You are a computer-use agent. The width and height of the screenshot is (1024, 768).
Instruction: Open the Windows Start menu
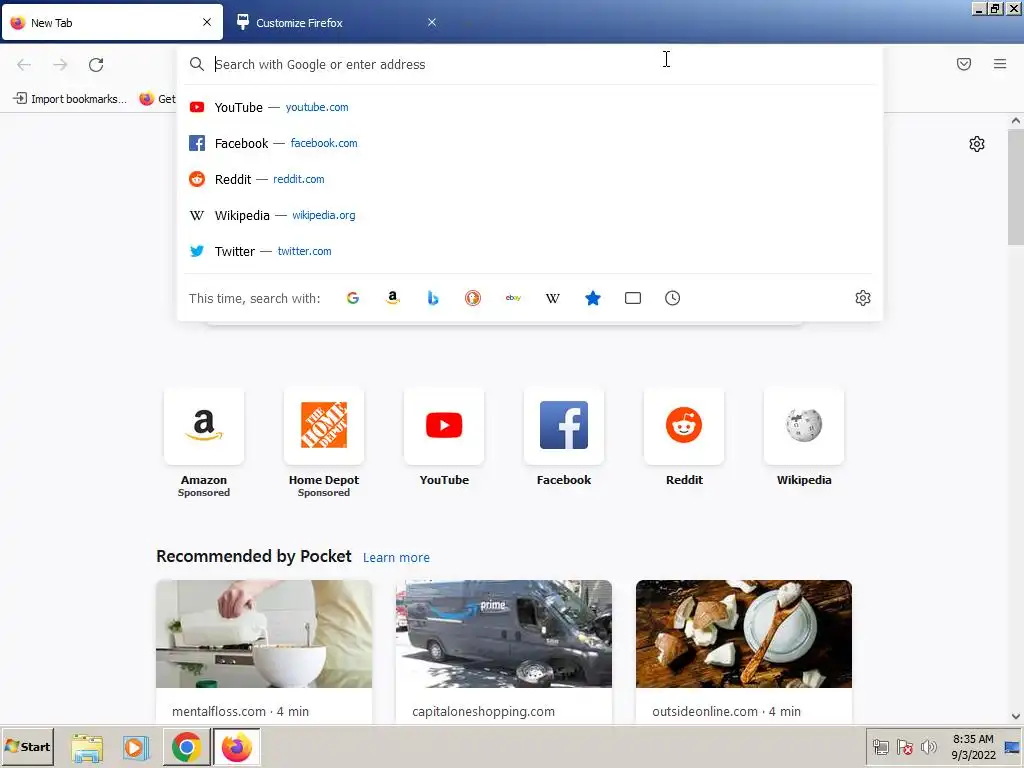click(x=27, y=746)
